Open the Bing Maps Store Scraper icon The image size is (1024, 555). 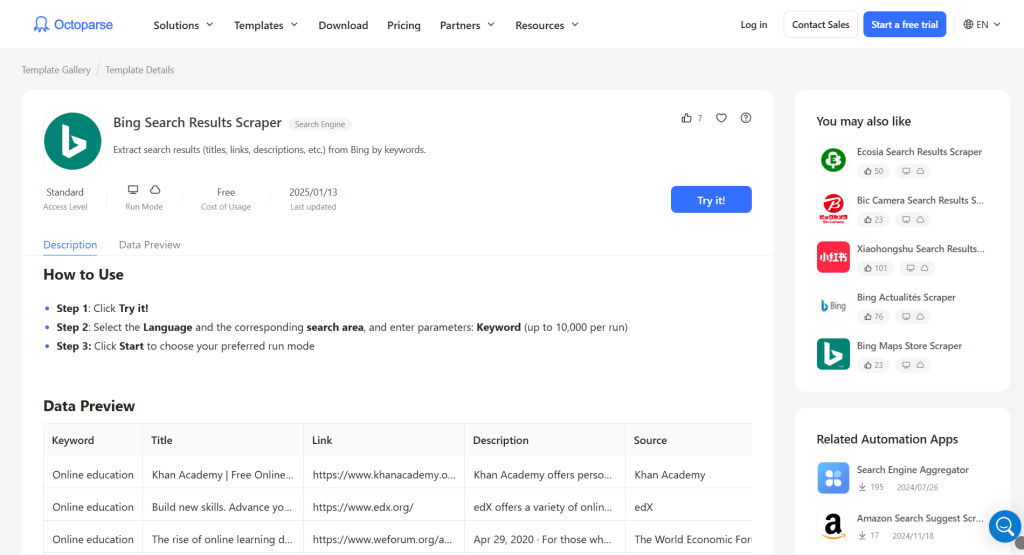tap(833, 354)
